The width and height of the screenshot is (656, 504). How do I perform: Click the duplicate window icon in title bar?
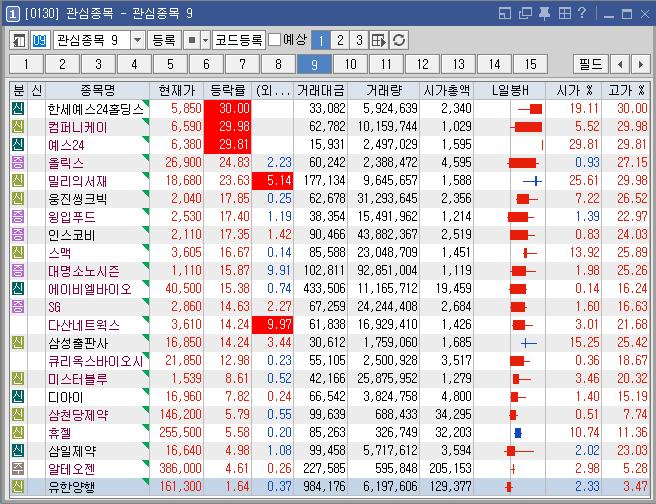click(525, 14)
